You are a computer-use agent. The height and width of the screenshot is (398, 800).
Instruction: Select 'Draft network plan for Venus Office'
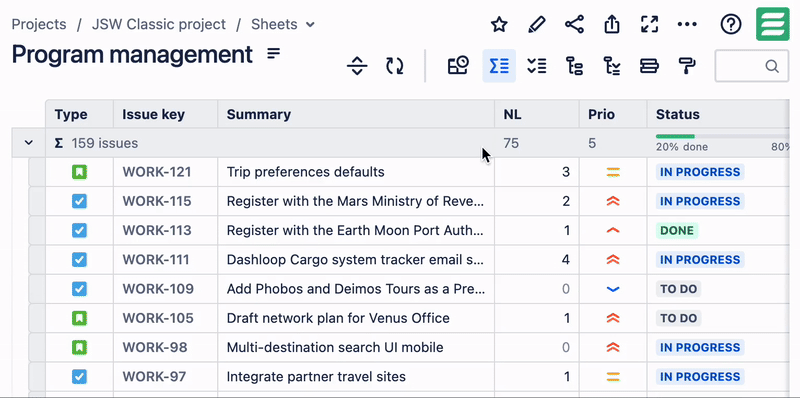(x=338, y=318)
